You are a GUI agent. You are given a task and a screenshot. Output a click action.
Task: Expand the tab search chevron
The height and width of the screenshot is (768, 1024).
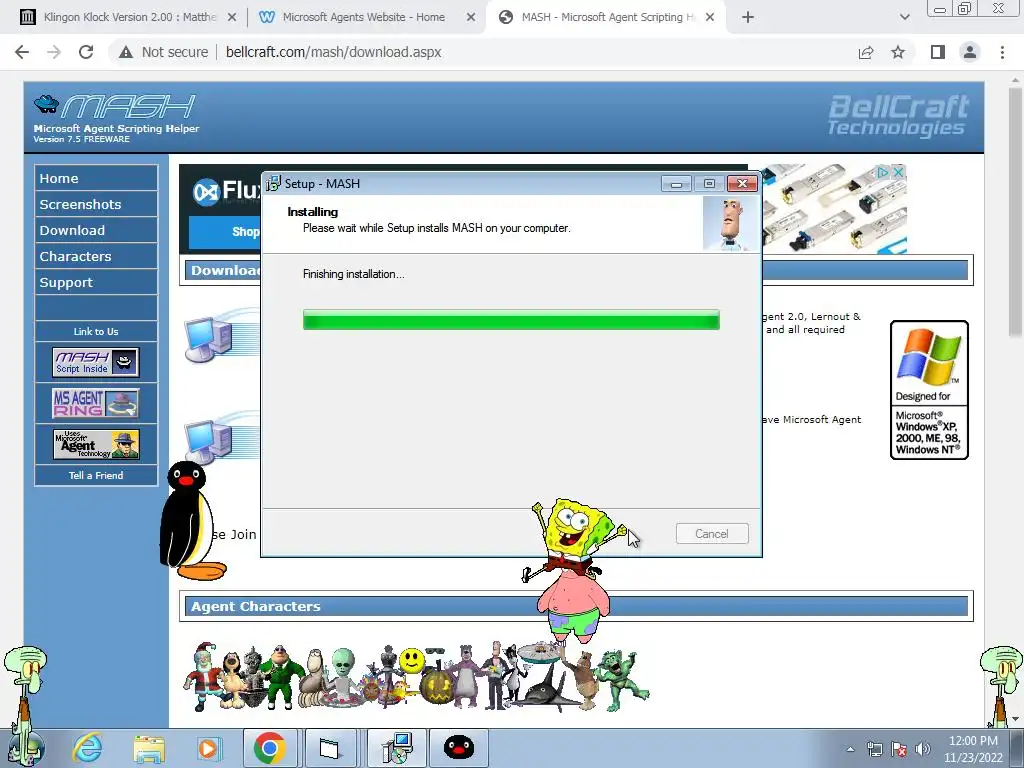904,17
